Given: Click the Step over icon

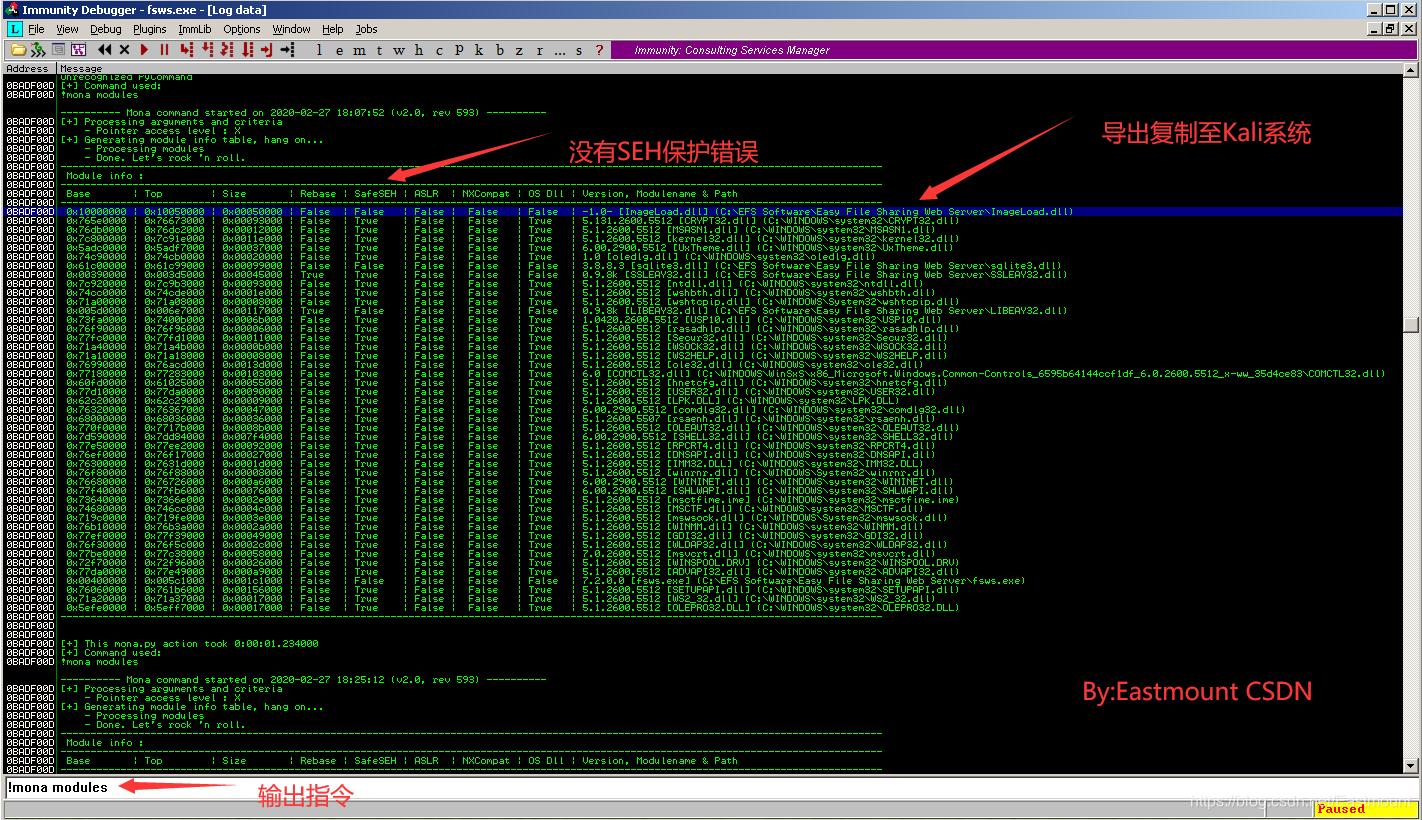Looking at the screenshot, I should click(207, 50).
